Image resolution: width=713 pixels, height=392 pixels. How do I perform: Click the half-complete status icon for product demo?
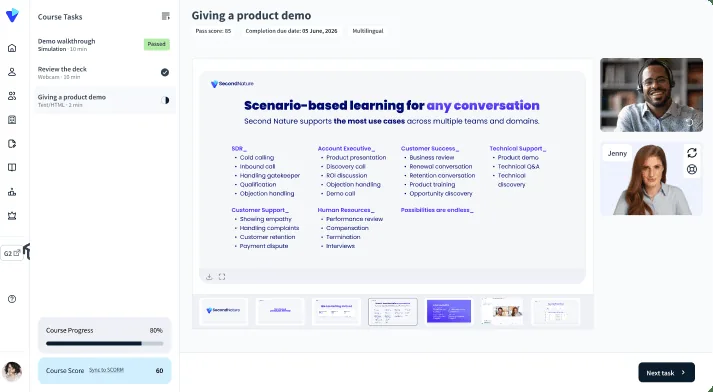tap(165, 100)
